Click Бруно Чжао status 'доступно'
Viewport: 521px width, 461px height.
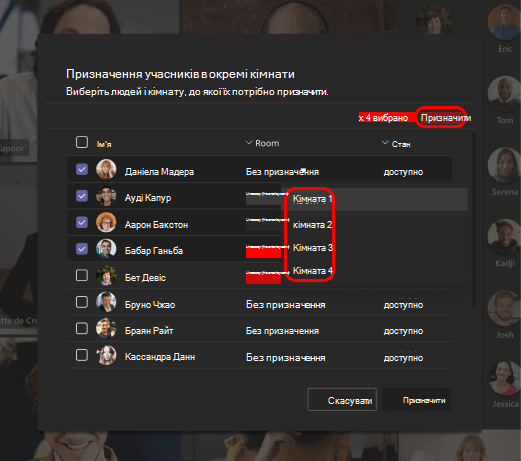(403, 305)
